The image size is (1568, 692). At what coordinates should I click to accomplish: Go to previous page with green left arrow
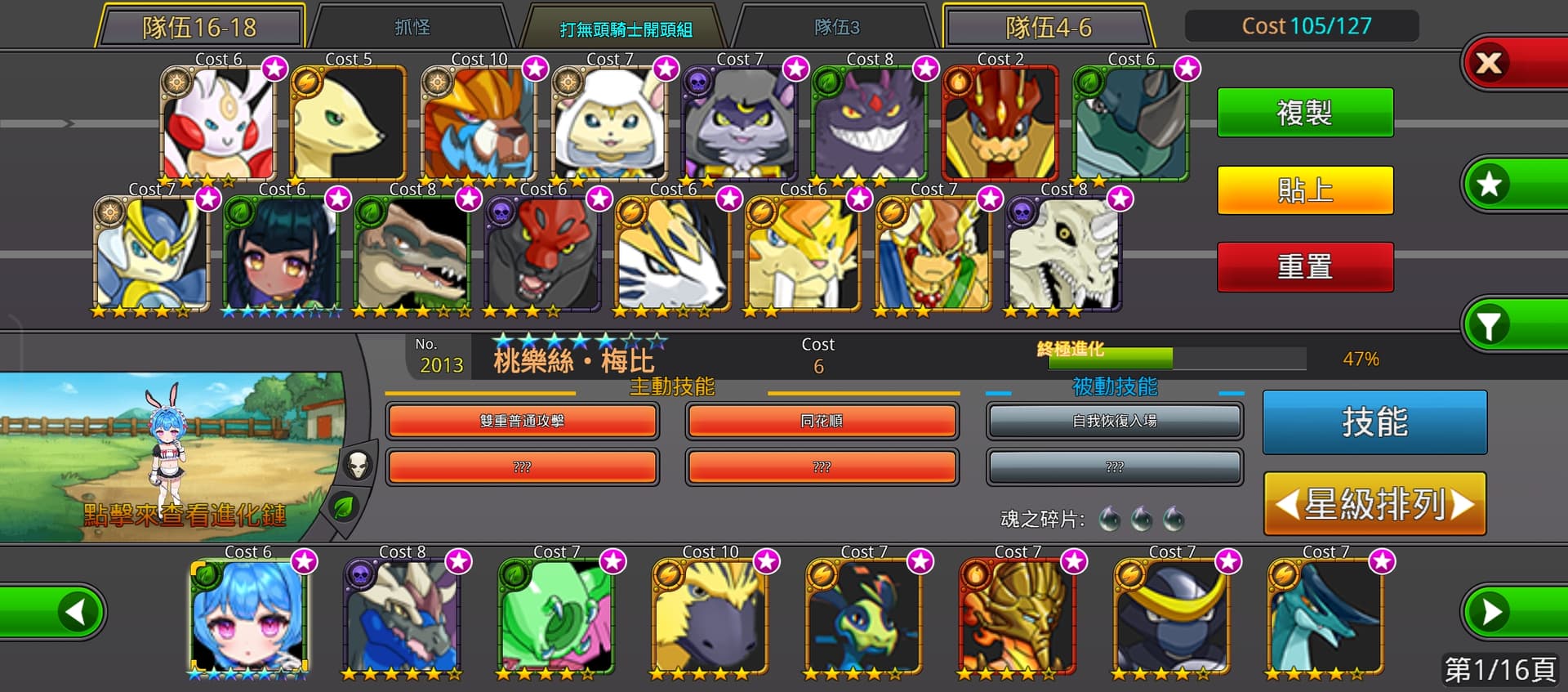[54, 612]
